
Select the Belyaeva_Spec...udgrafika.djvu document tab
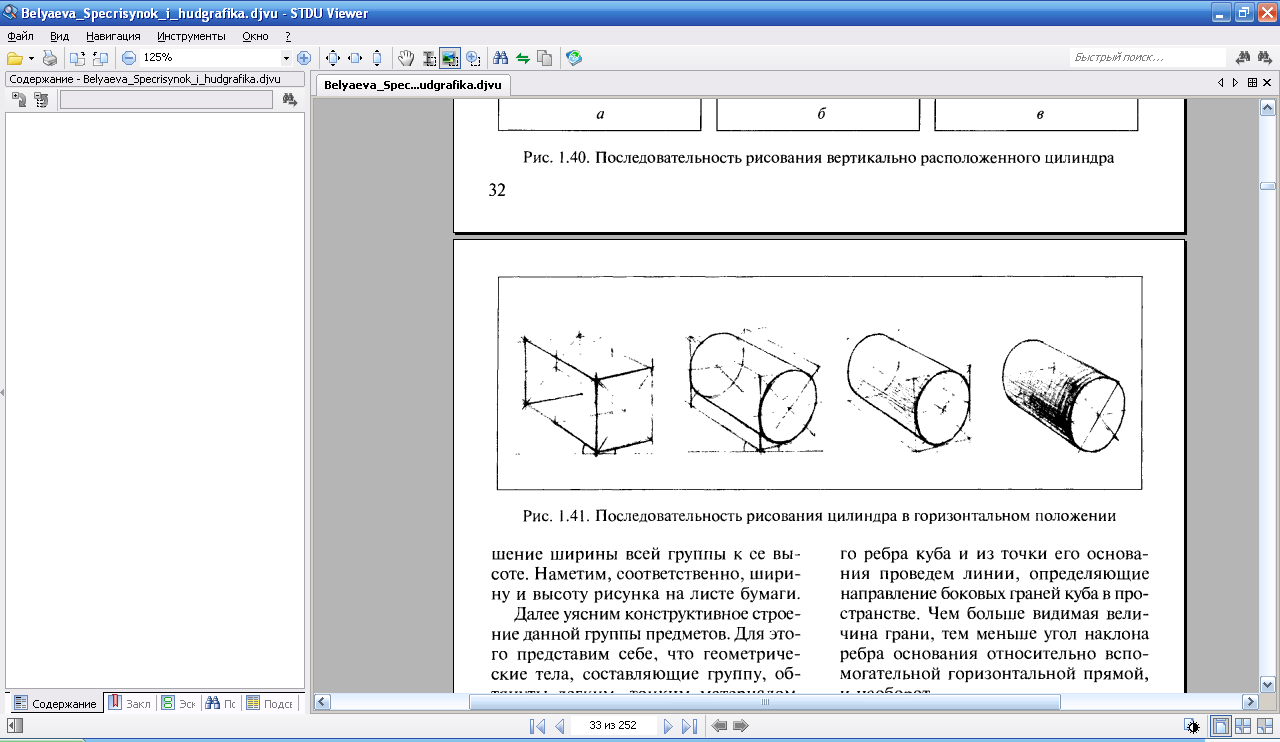point(412,85)
